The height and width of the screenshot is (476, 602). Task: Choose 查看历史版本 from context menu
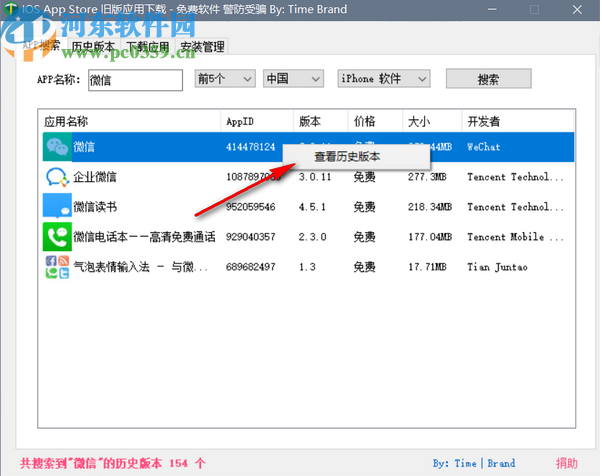(356, 157)
